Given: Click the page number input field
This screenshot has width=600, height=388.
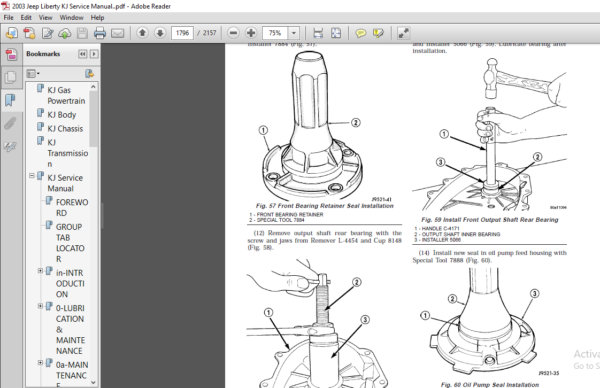Looking at the screenshot, I should [182, 33].
